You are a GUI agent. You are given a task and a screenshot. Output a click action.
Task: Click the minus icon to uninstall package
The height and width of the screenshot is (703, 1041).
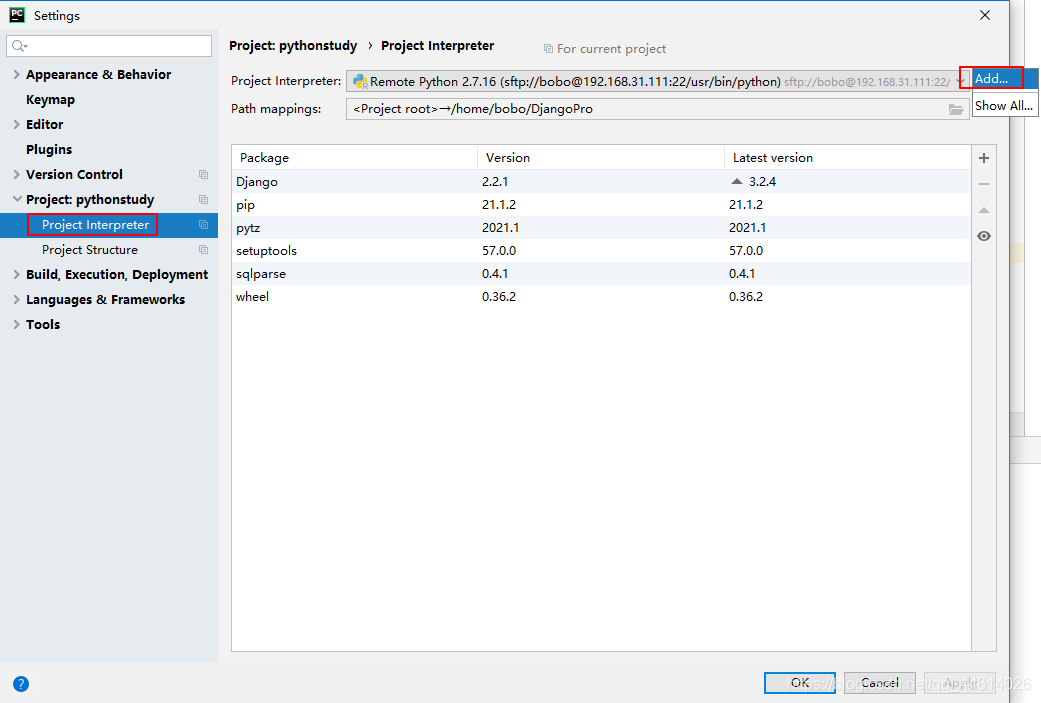984,184
